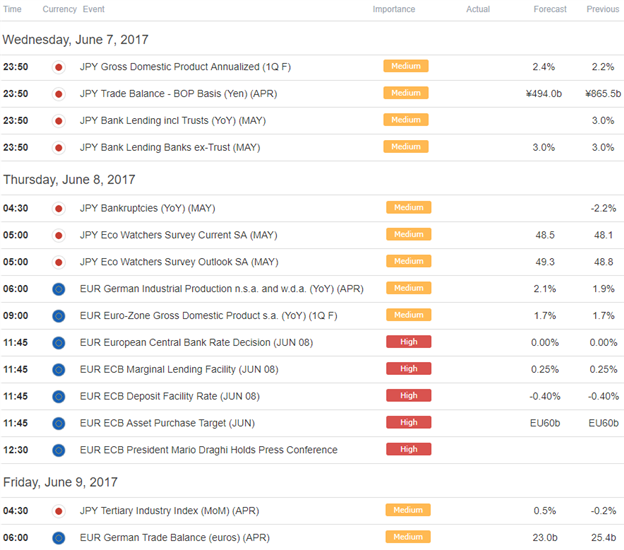Click the Actual column header
624x550 pixels.
click(478, 9)
